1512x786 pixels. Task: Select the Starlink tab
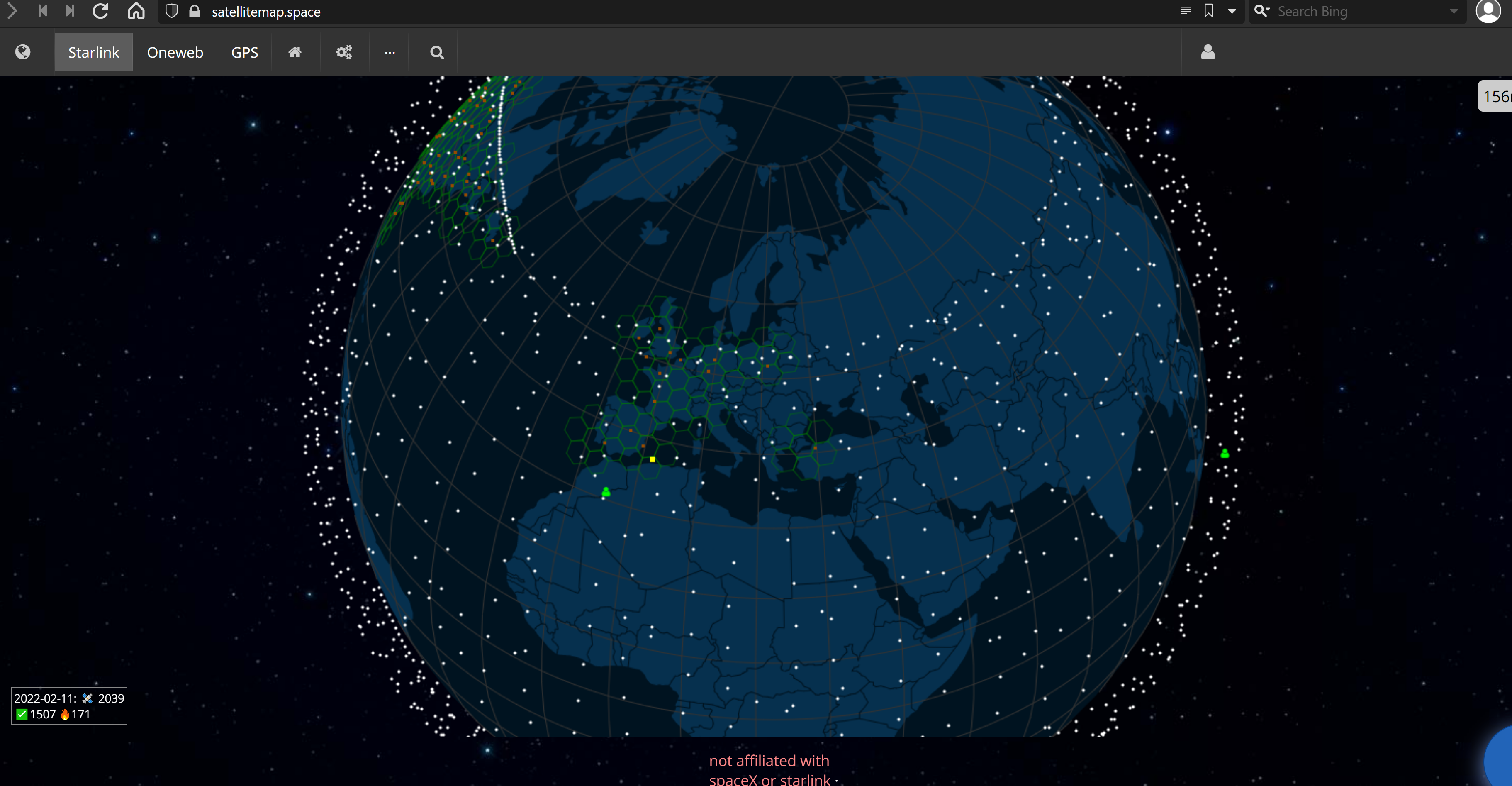point(94,52)
